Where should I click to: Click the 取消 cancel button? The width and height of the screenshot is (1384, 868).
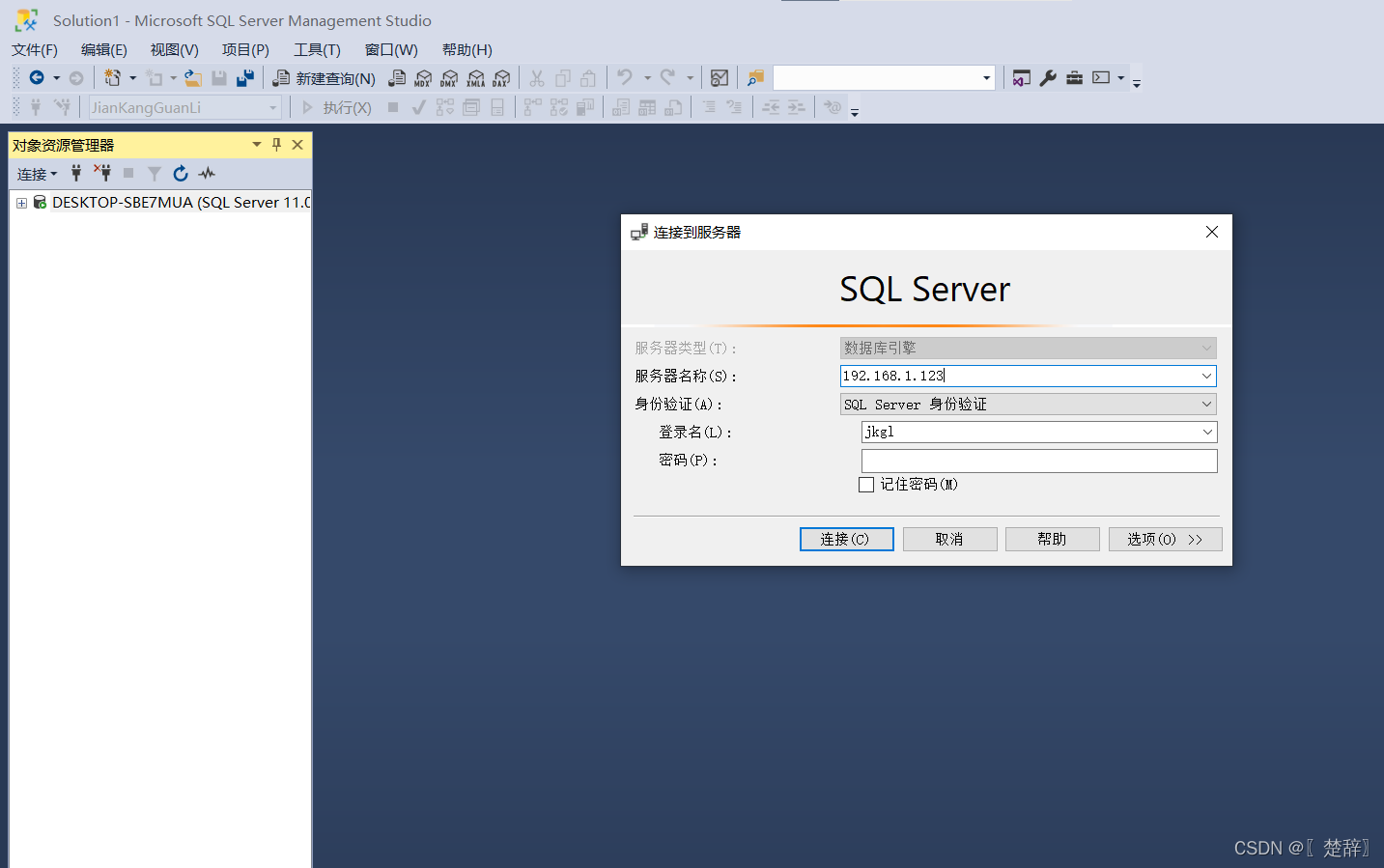(949, 539)
